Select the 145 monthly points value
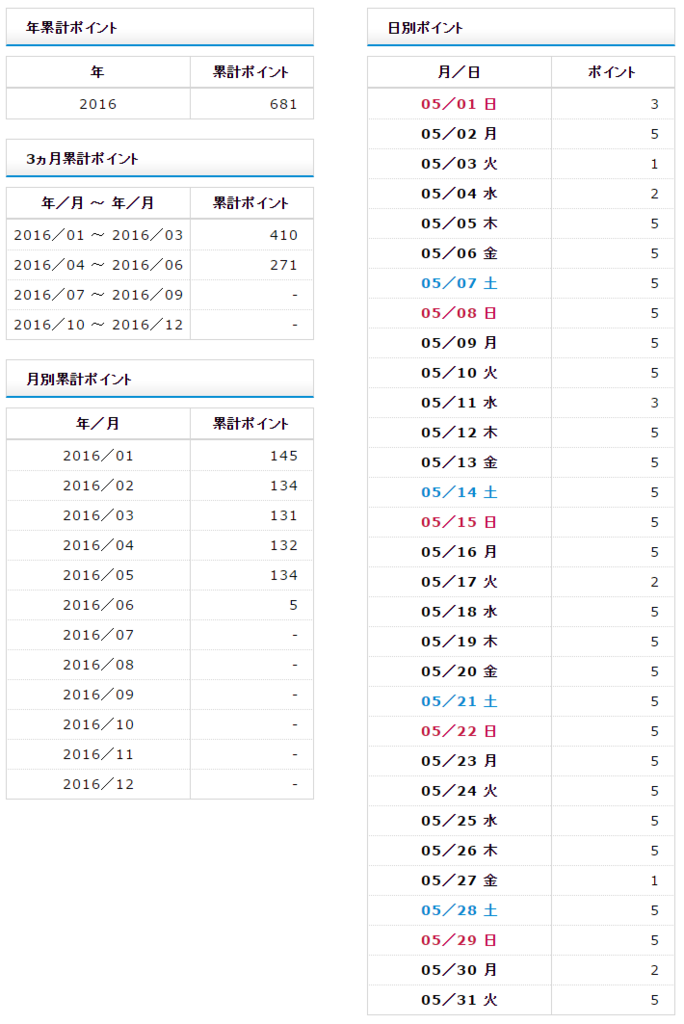Viewport: 684px width, 1024px height. pyautogui.click(x=284, y=456)
